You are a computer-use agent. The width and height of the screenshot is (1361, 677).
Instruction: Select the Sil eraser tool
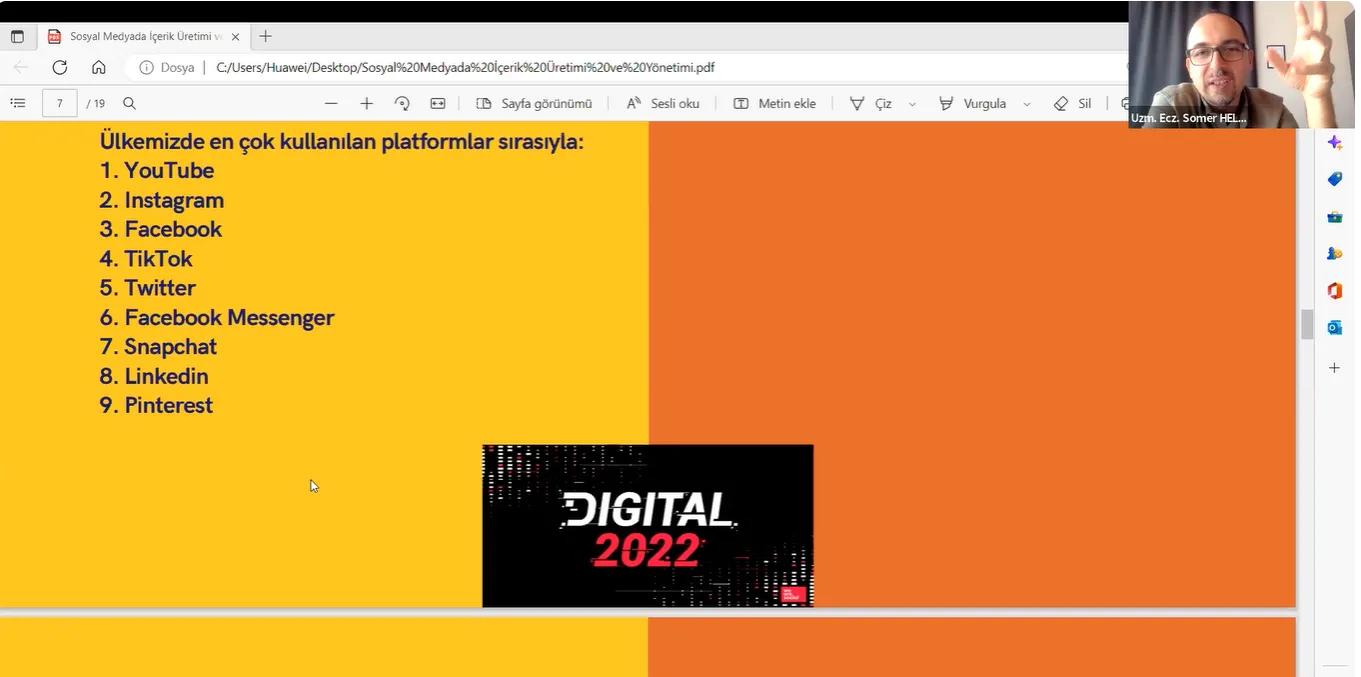1073,103
